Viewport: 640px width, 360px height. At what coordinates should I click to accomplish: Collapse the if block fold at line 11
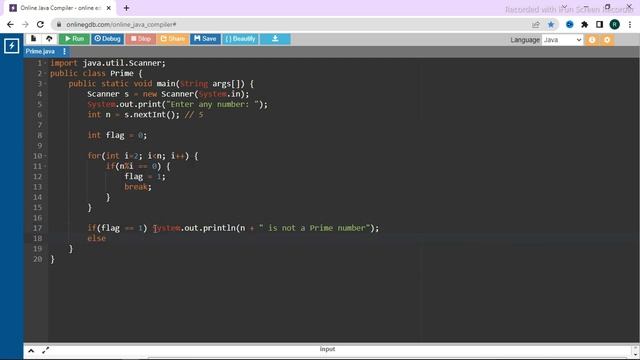[45, 166]
